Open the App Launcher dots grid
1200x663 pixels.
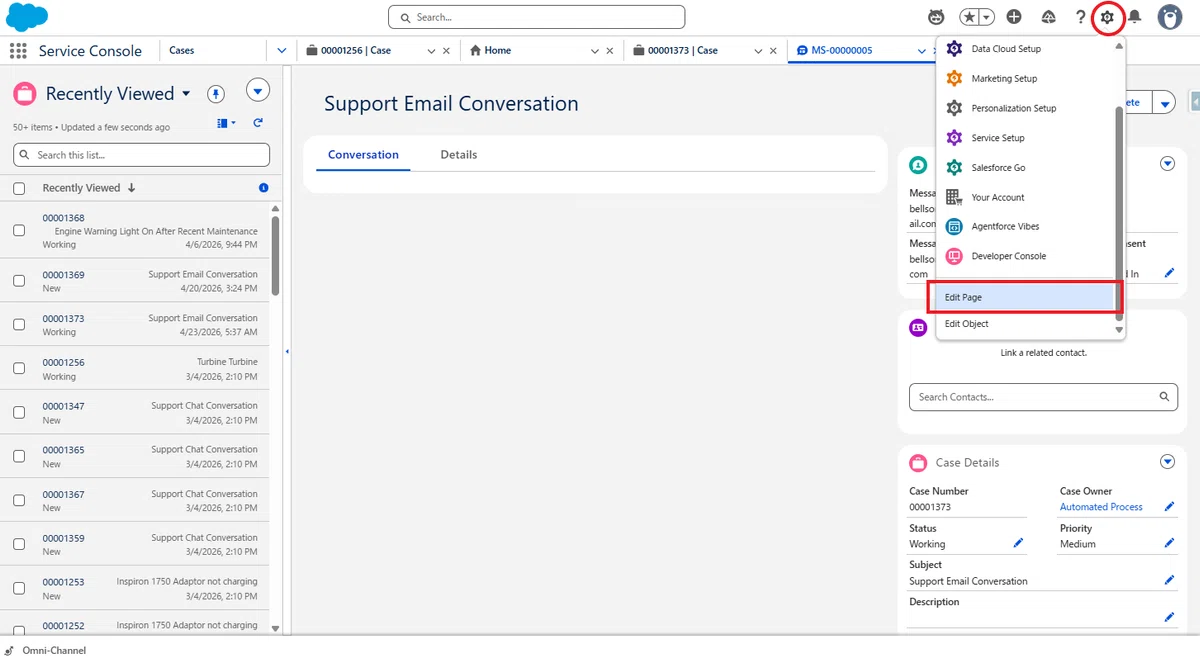[x=18, y=51]
